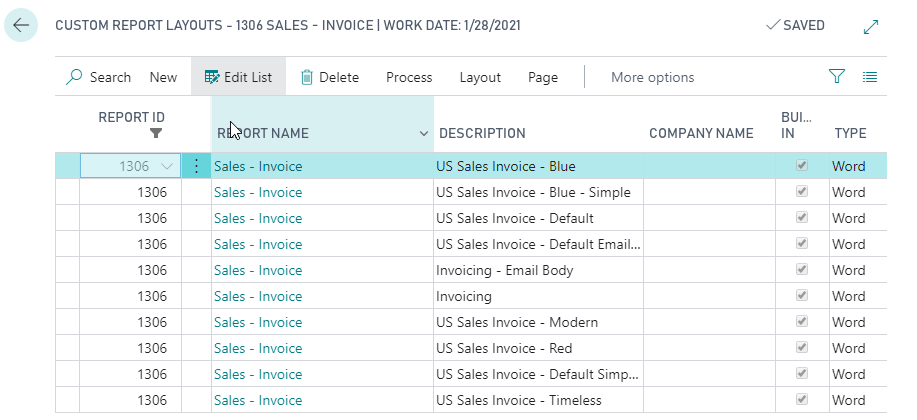The height and width of the screenshot is (420, 917).
Task: Open the Process menu
Action: tap(409, 77)
